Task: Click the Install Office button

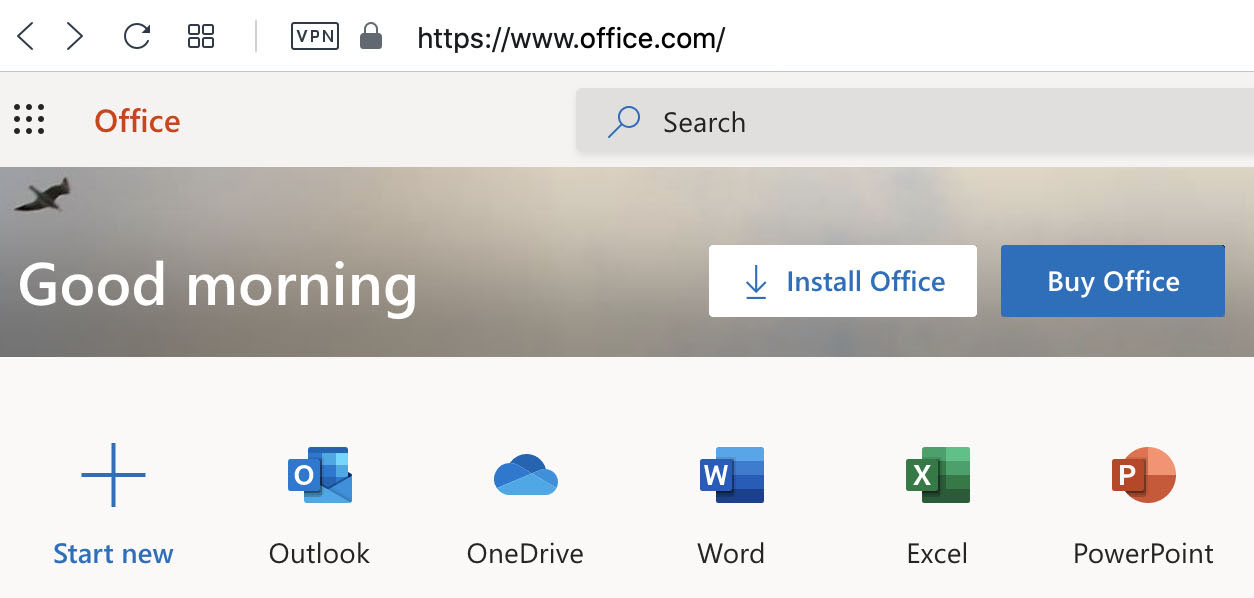Action: click(843, 281)
